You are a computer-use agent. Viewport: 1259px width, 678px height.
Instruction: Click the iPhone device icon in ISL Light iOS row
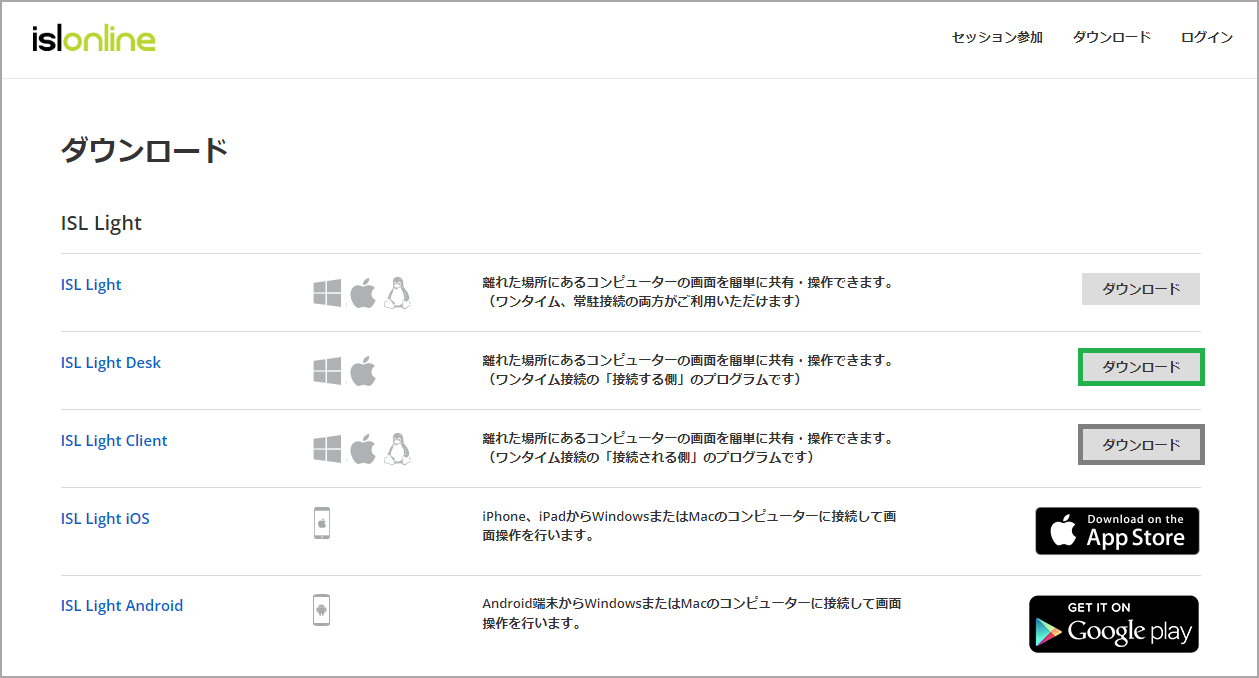pyautogui.click(x=322, y=523)
